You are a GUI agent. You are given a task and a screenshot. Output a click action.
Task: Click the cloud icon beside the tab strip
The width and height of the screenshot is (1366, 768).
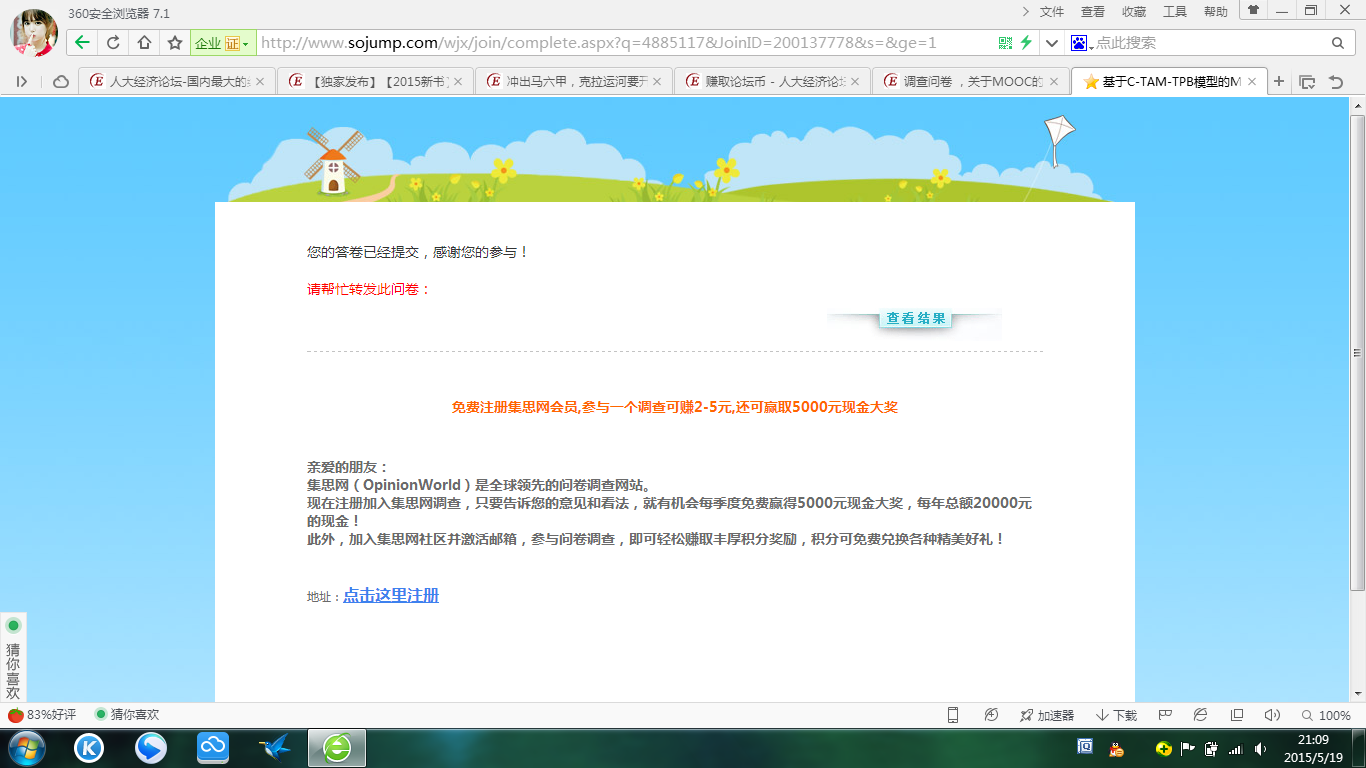pos(61,82)
